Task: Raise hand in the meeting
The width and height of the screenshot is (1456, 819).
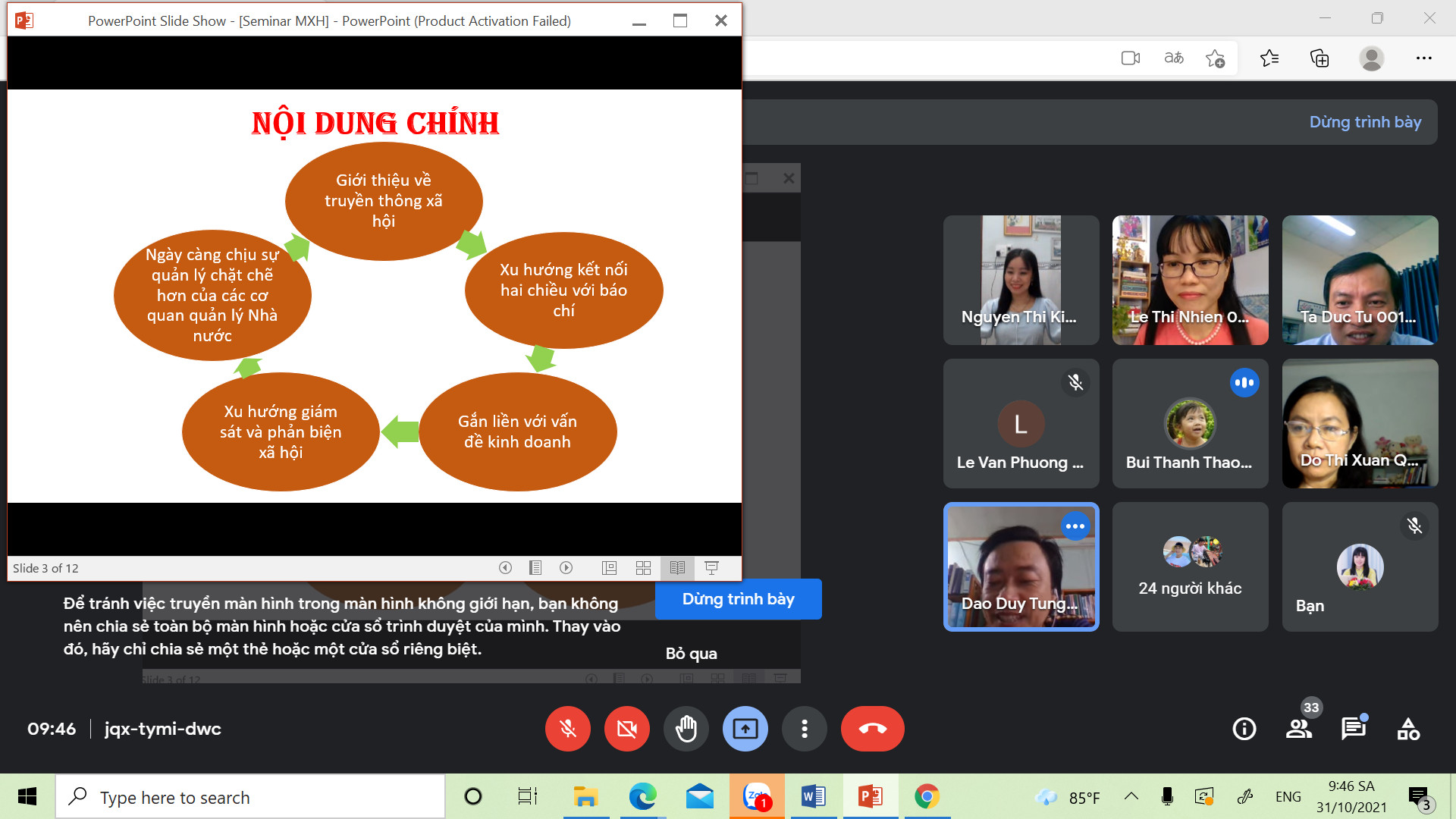Action: [x=686, y=729]
